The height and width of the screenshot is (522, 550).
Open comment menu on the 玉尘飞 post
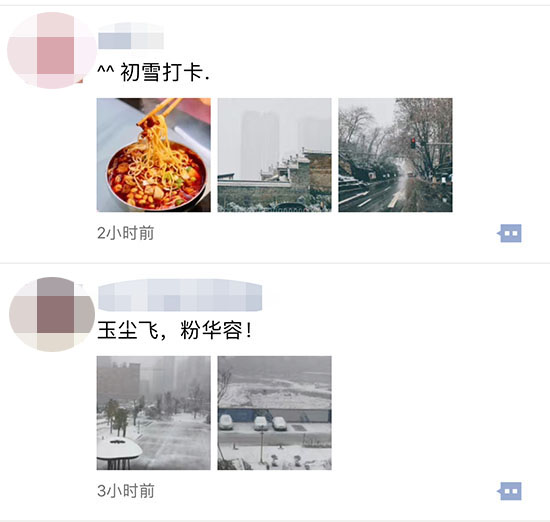tap(509, 491)
